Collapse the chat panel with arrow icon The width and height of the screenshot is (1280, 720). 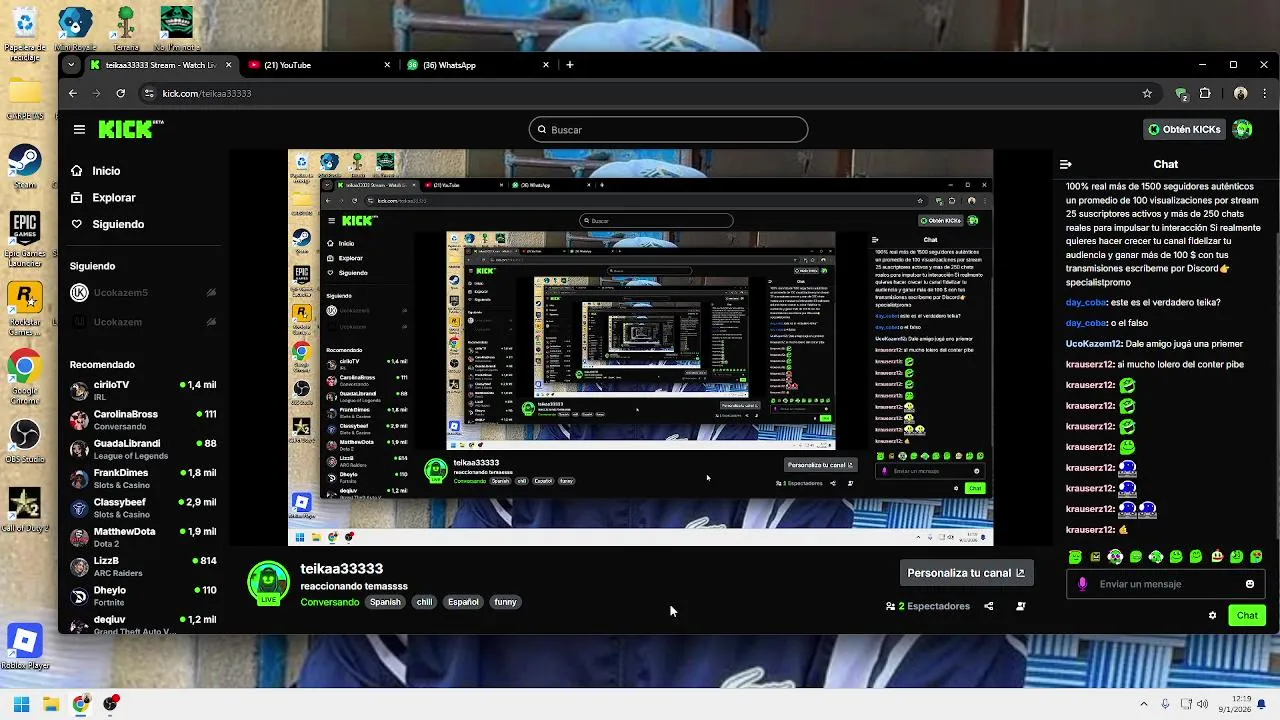[x=1066, y=164]
